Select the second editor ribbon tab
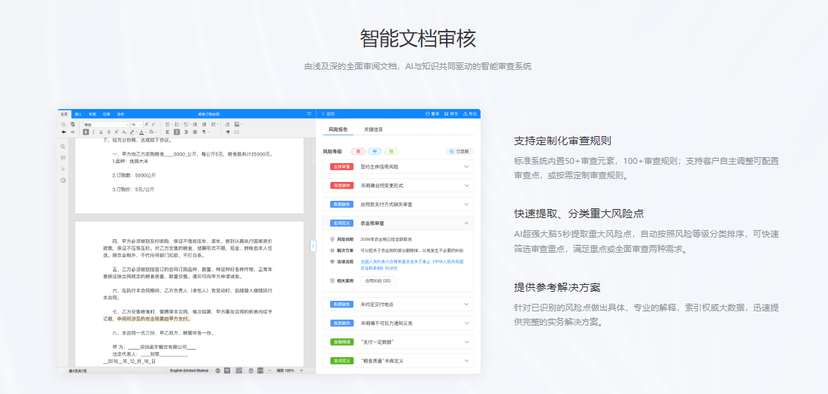 [x=78, y=114]
